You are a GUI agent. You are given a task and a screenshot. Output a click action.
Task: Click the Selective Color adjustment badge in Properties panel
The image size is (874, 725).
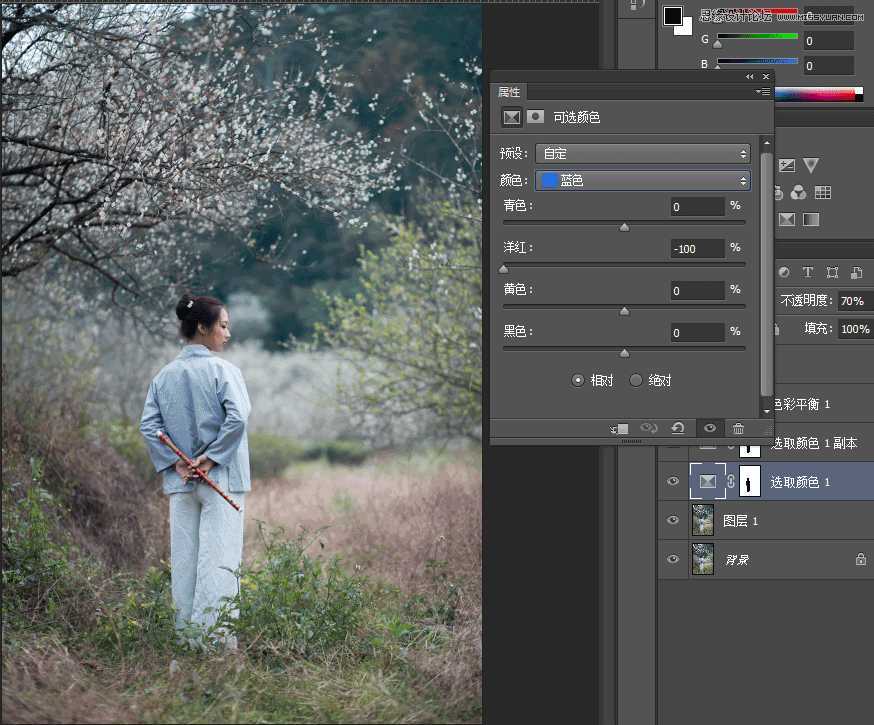(511, 117)
